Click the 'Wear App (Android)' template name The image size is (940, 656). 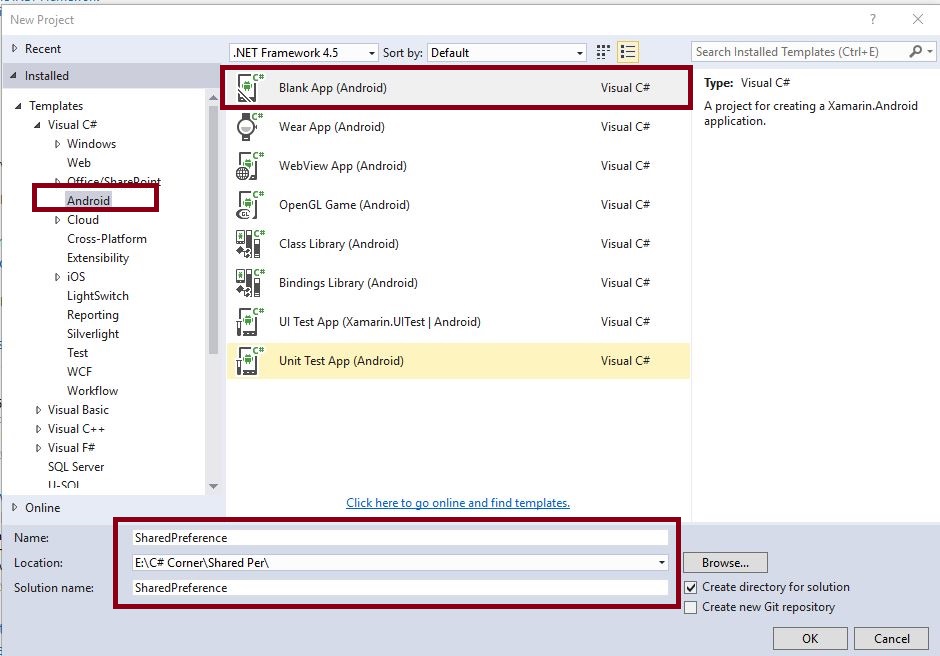[332, 127]
